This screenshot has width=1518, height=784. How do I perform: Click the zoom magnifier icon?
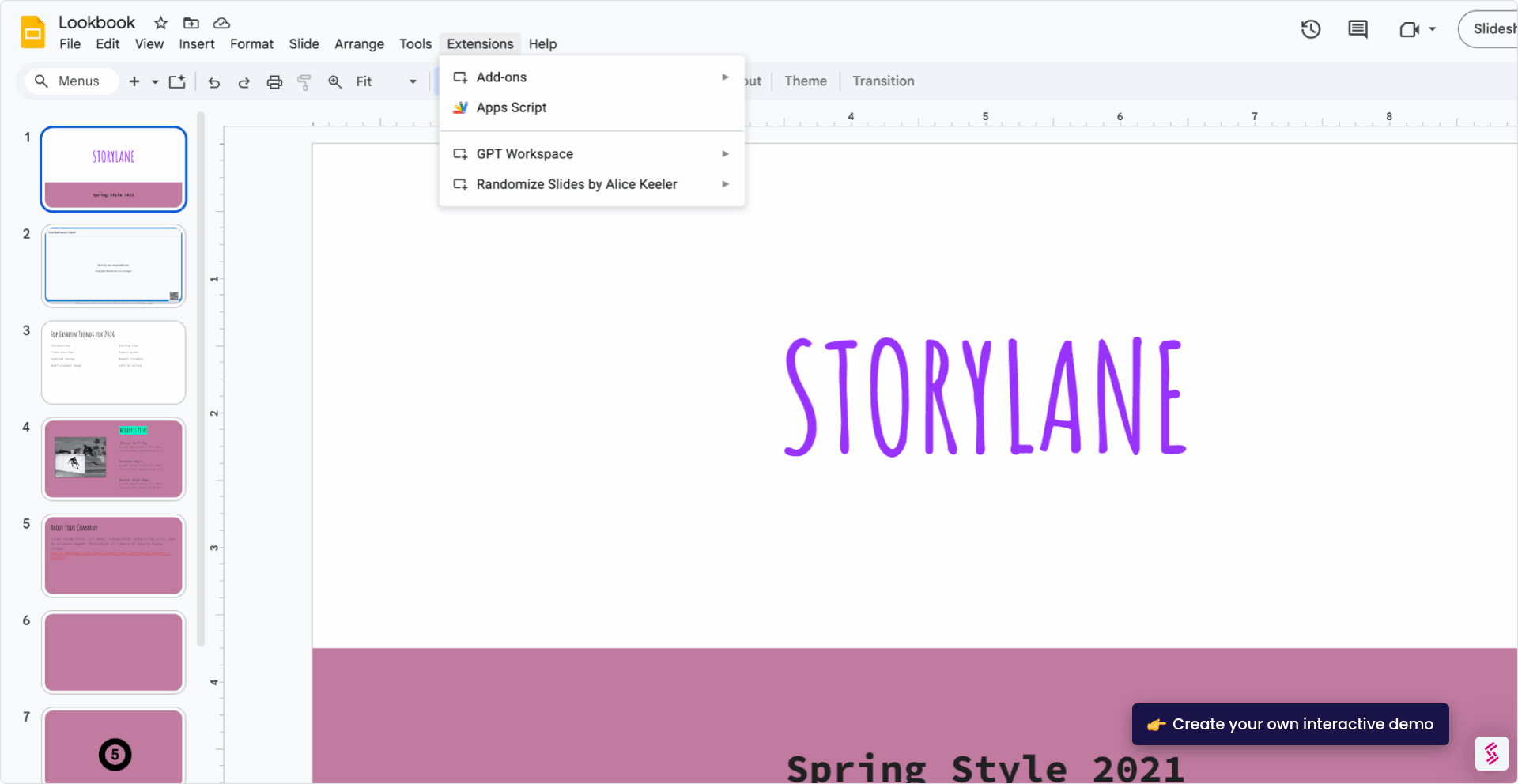(x=335, y=81)
